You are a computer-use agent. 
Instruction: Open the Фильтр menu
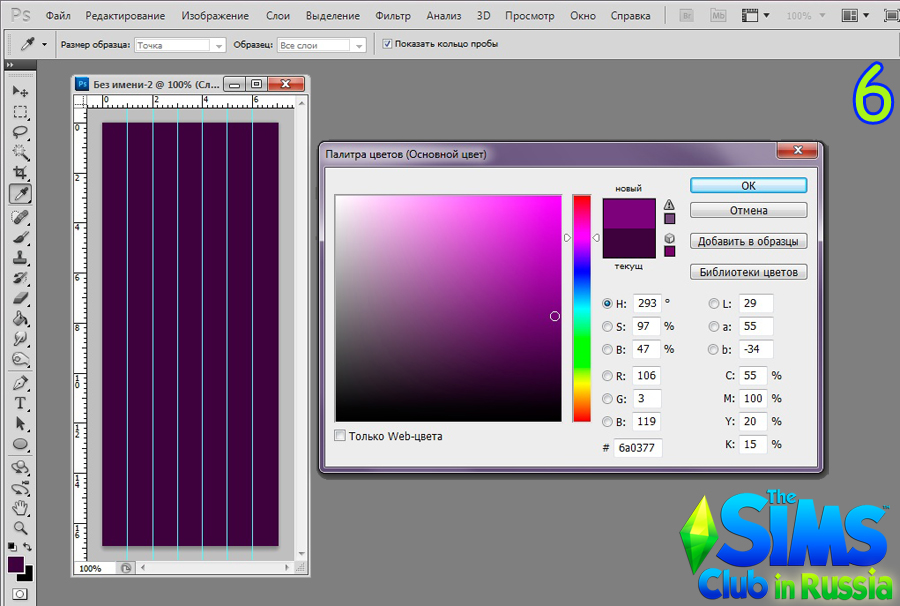[393, 16]
